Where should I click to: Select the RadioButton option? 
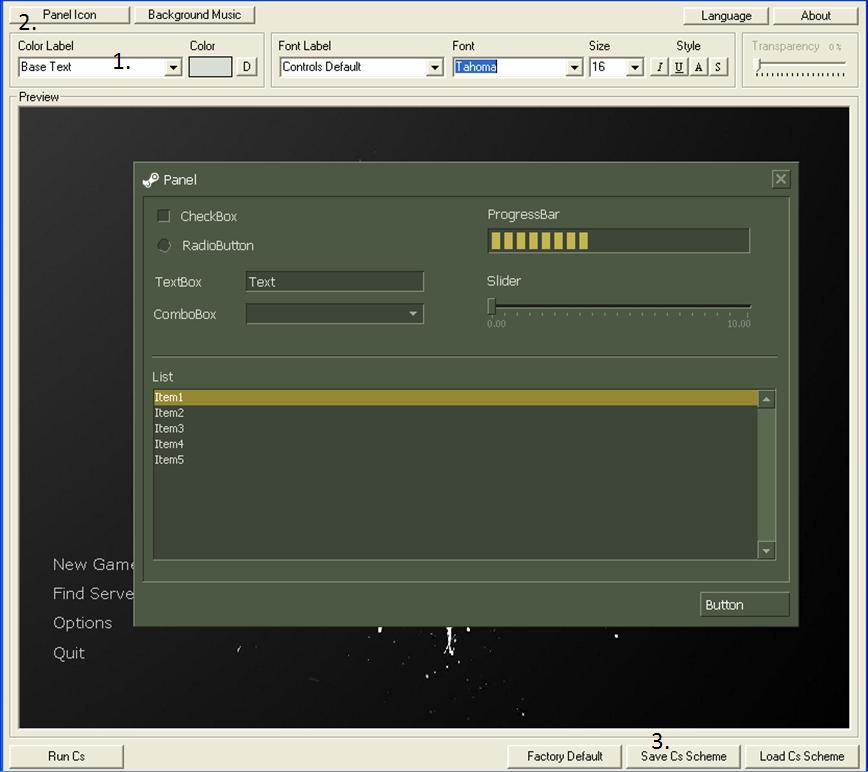(x=164, y=245)
